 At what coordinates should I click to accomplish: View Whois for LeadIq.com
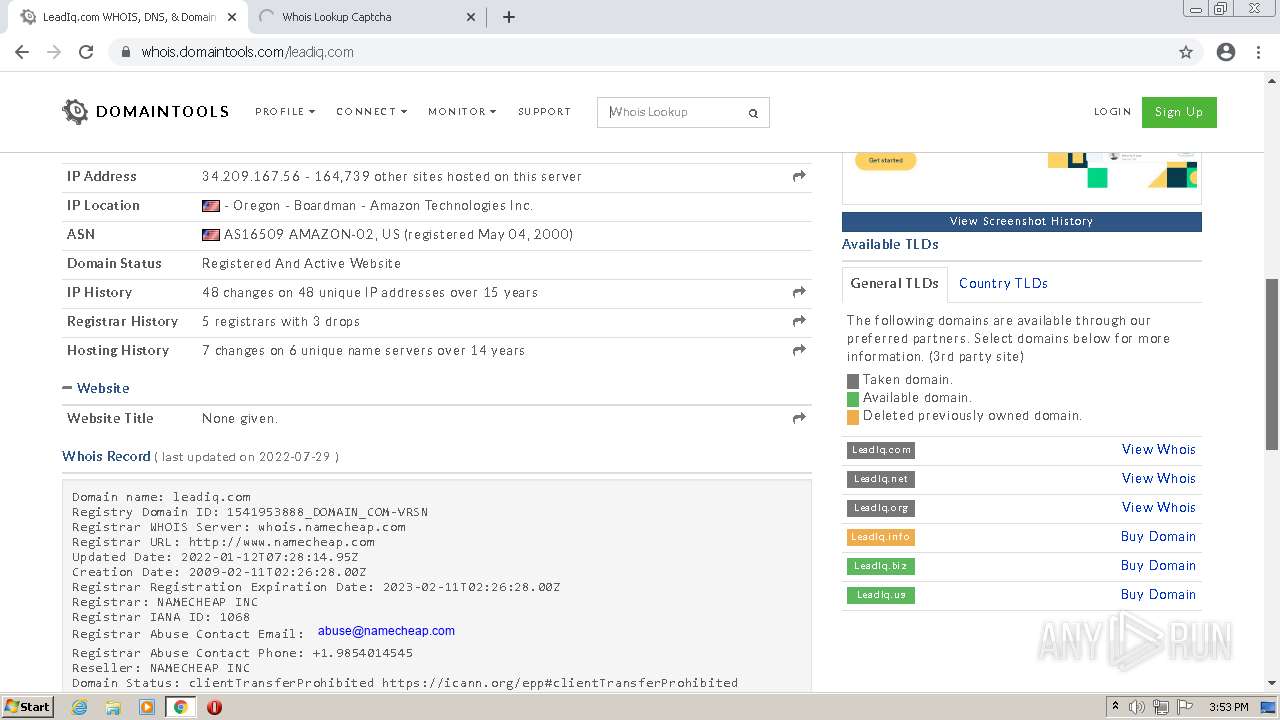[x=1158, y=449]
